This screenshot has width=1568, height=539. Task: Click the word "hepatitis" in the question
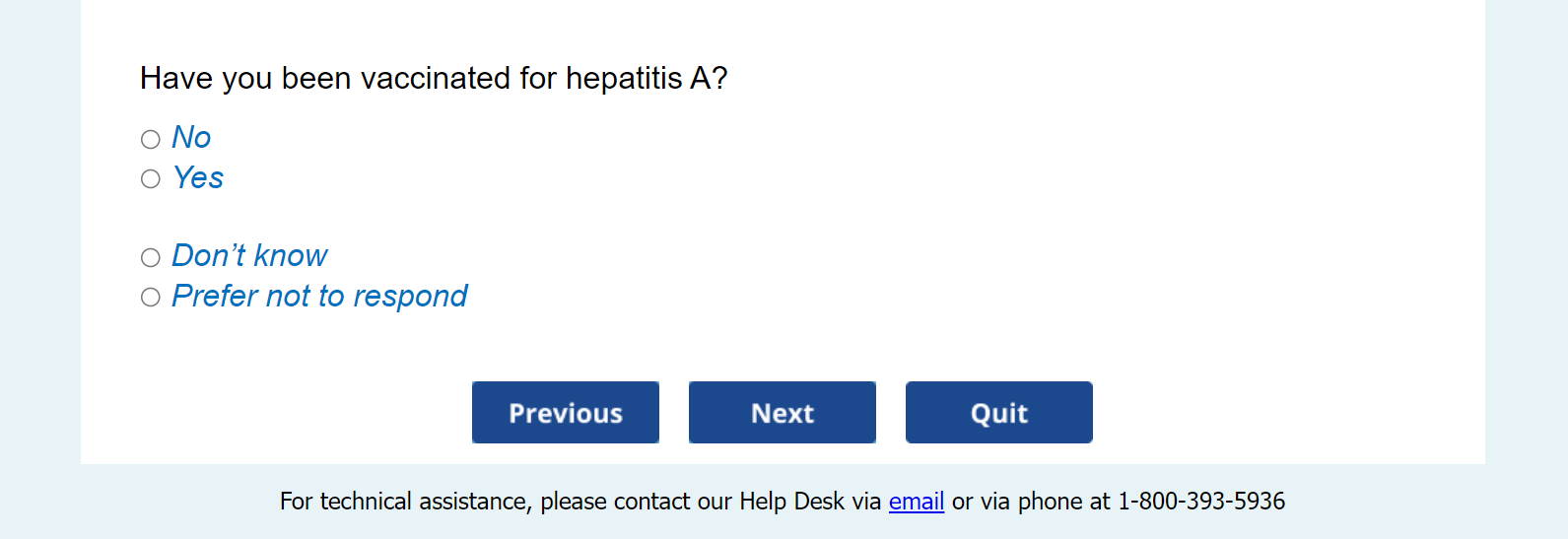(x=624, y=79)
